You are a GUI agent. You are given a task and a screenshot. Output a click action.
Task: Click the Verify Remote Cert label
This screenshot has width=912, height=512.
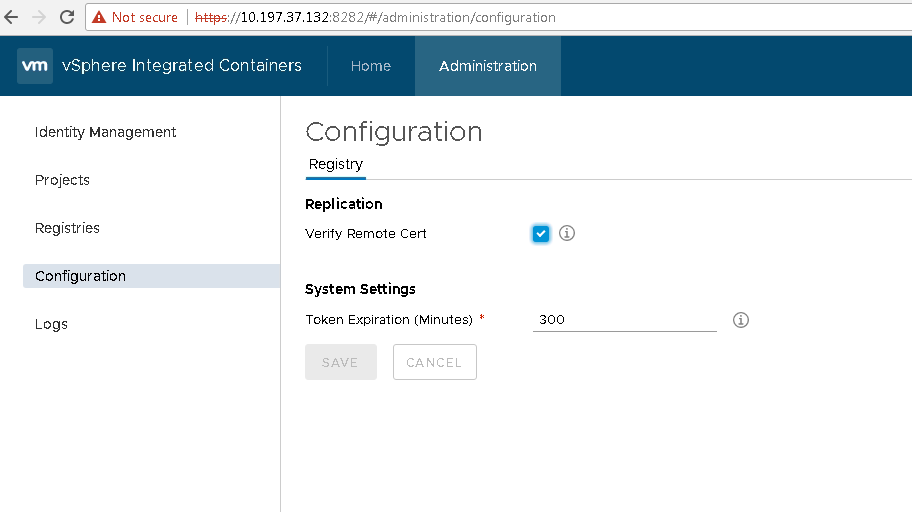tap(366, 234)
